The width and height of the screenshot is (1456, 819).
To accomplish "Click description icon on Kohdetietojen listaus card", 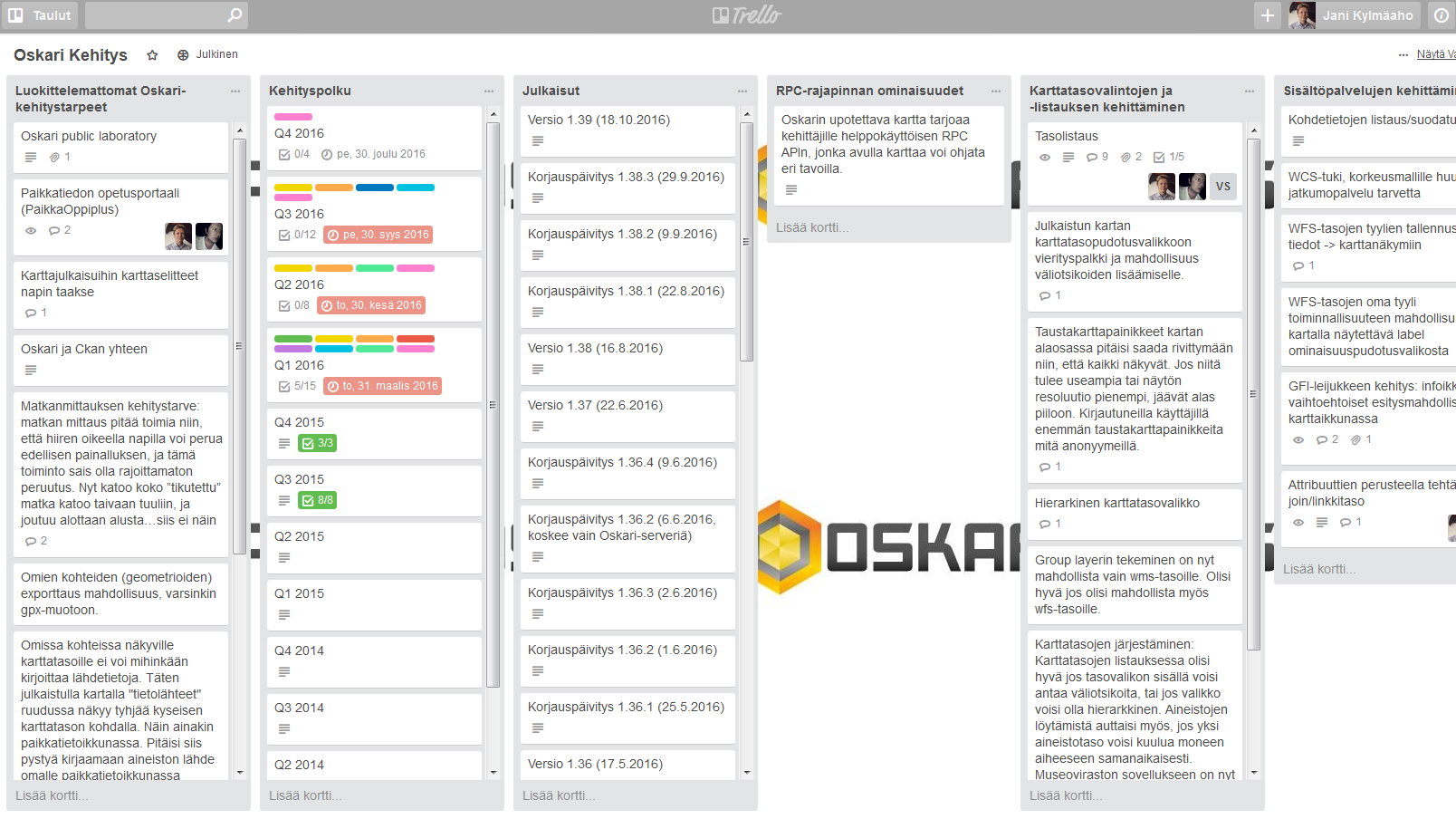I will click(1298, 140).
